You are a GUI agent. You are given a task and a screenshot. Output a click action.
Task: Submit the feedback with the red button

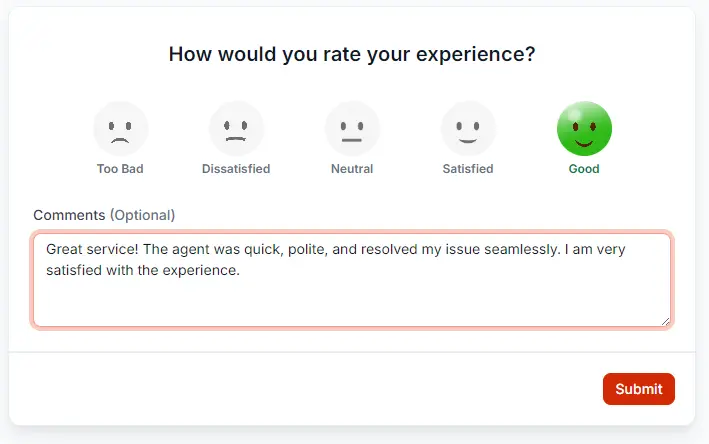pos(638,389)
